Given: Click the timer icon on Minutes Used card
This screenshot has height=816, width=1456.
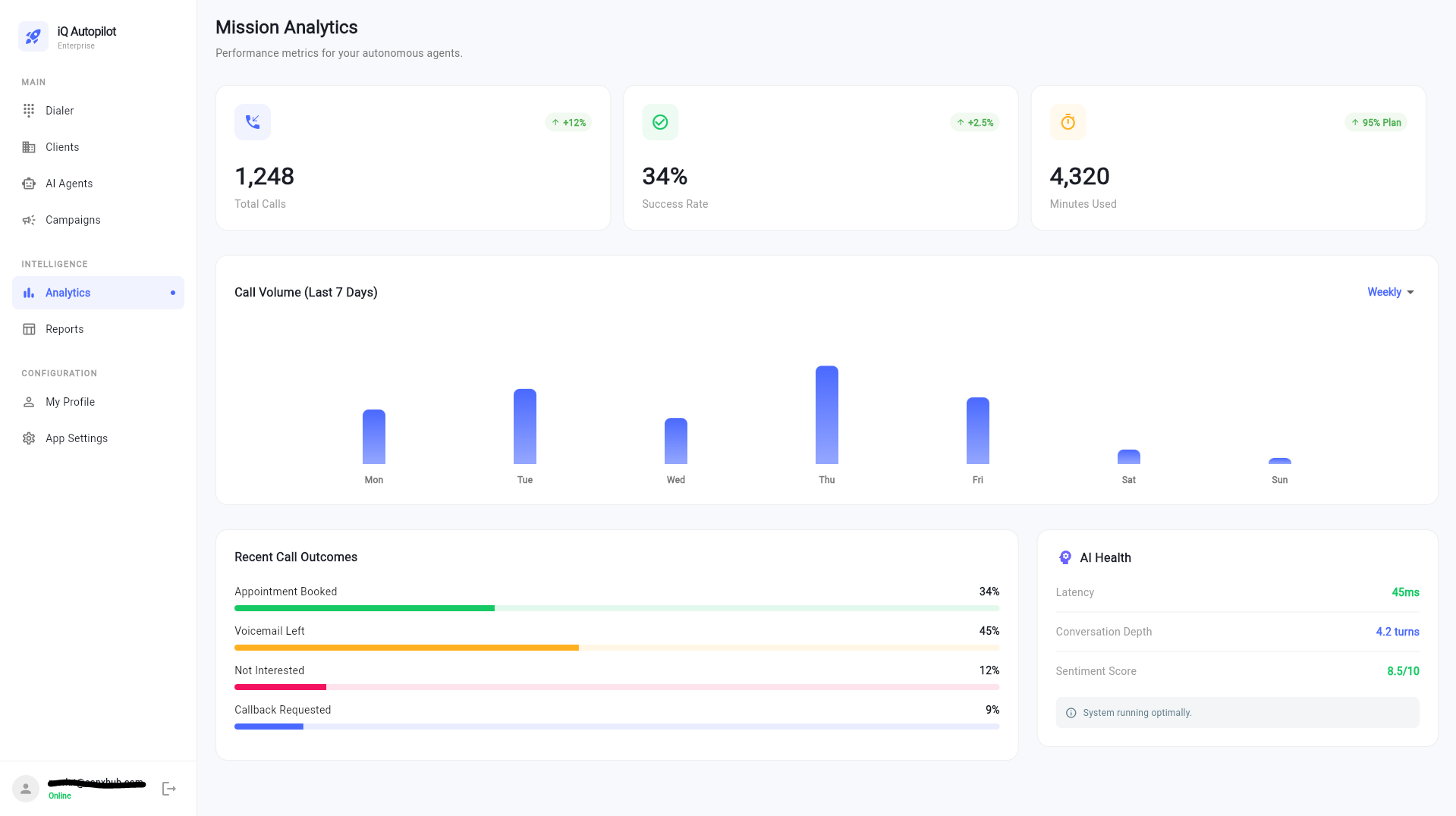Looking at the screenshot, I should [1068, 122].
